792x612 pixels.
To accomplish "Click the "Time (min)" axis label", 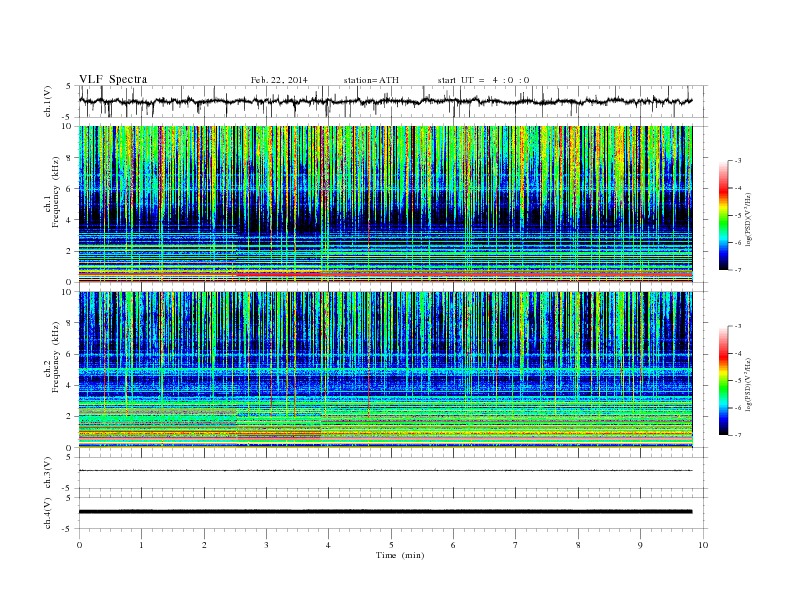I will 400,555.
